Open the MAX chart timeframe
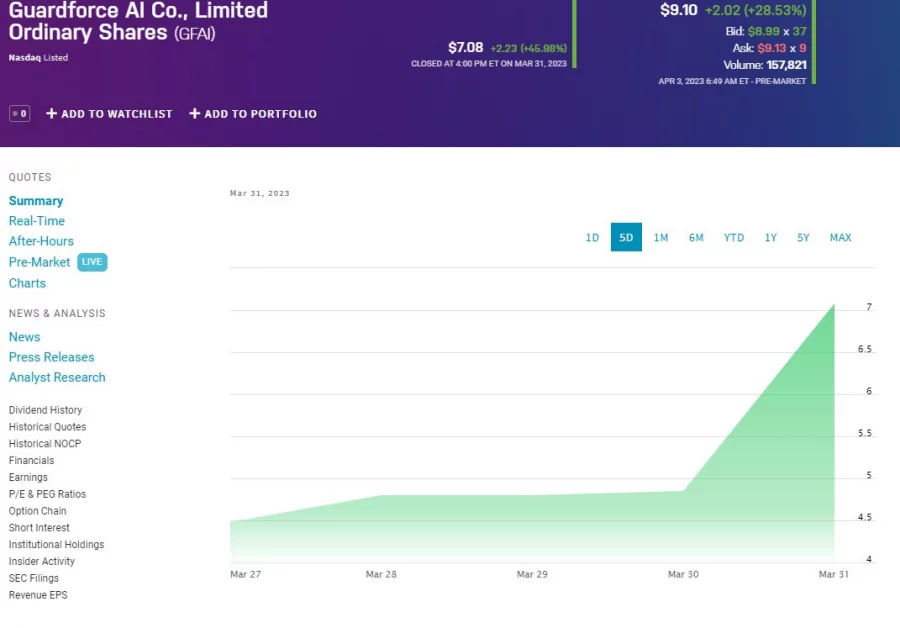 pyautogui.click(x=840, y=237)
